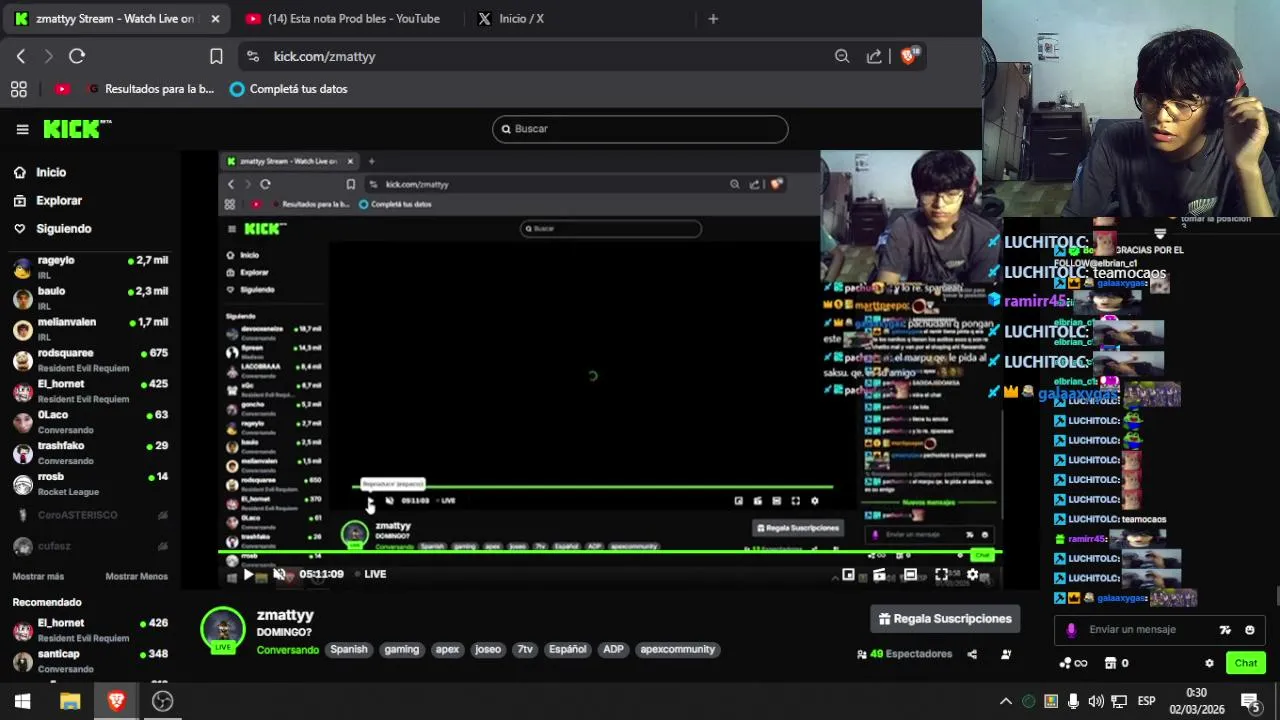Open baulo channel in sidebar
Image resolution: width=1280 pixels, height=720 pixels.
pyautogui.click(x=90, y=298)
